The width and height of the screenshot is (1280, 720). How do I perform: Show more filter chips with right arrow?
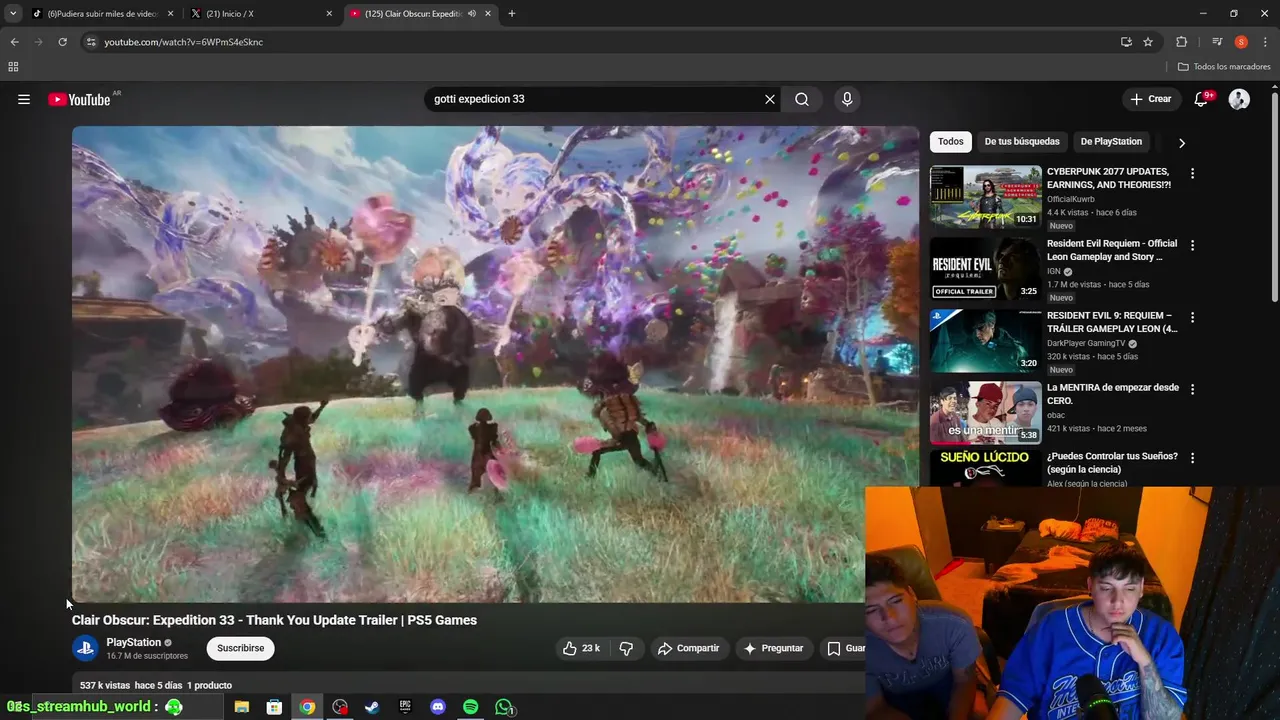(1182, 143)
